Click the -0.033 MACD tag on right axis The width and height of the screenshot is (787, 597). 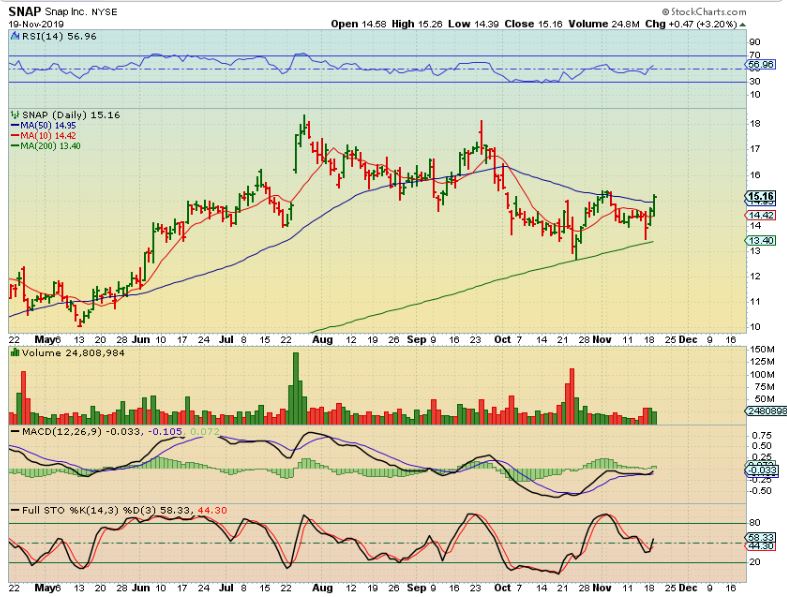tap(761, 471)
